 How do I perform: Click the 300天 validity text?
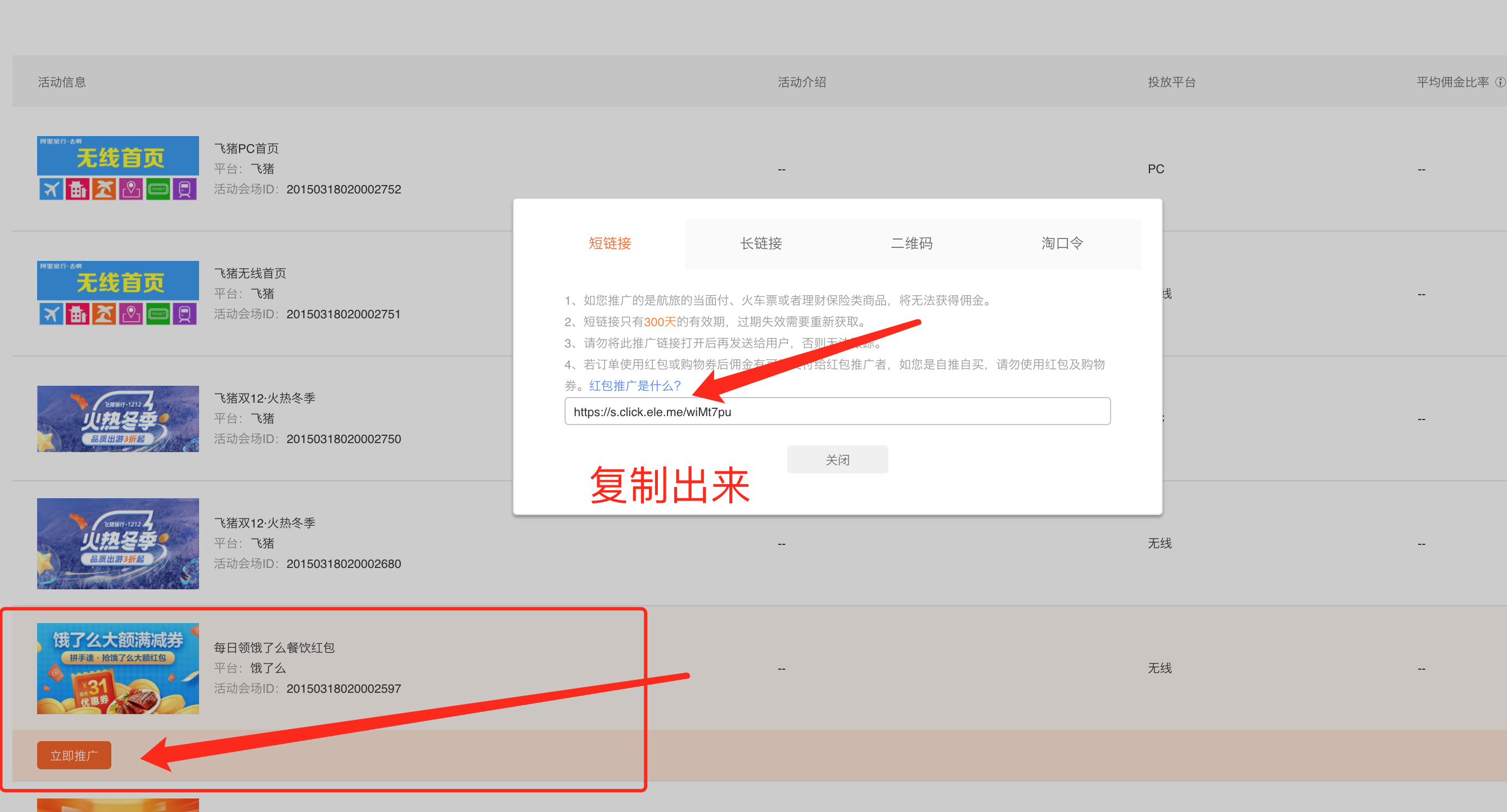coord(659,322)
